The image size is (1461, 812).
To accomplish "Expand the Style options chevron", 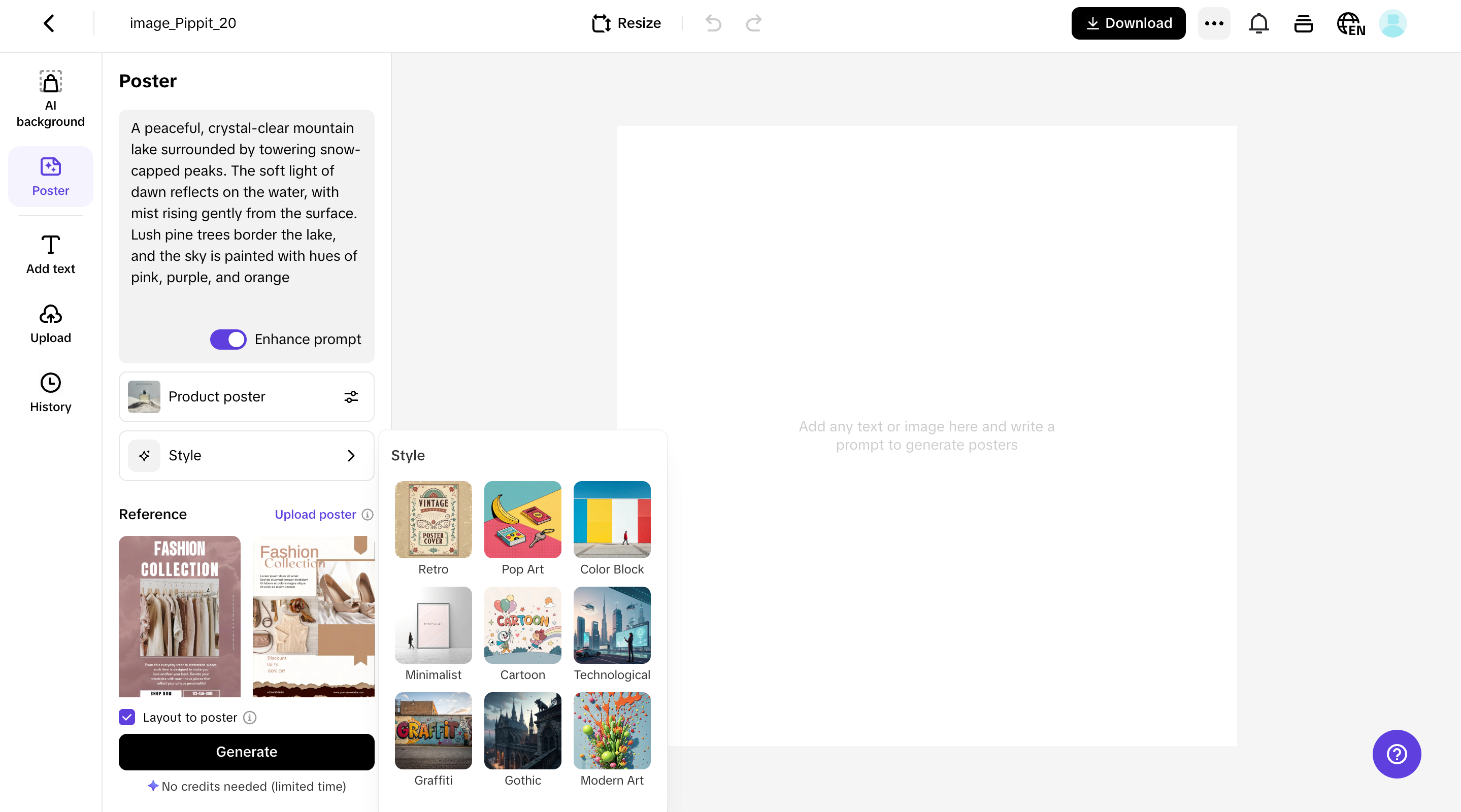I will click(x=350, y=455).
